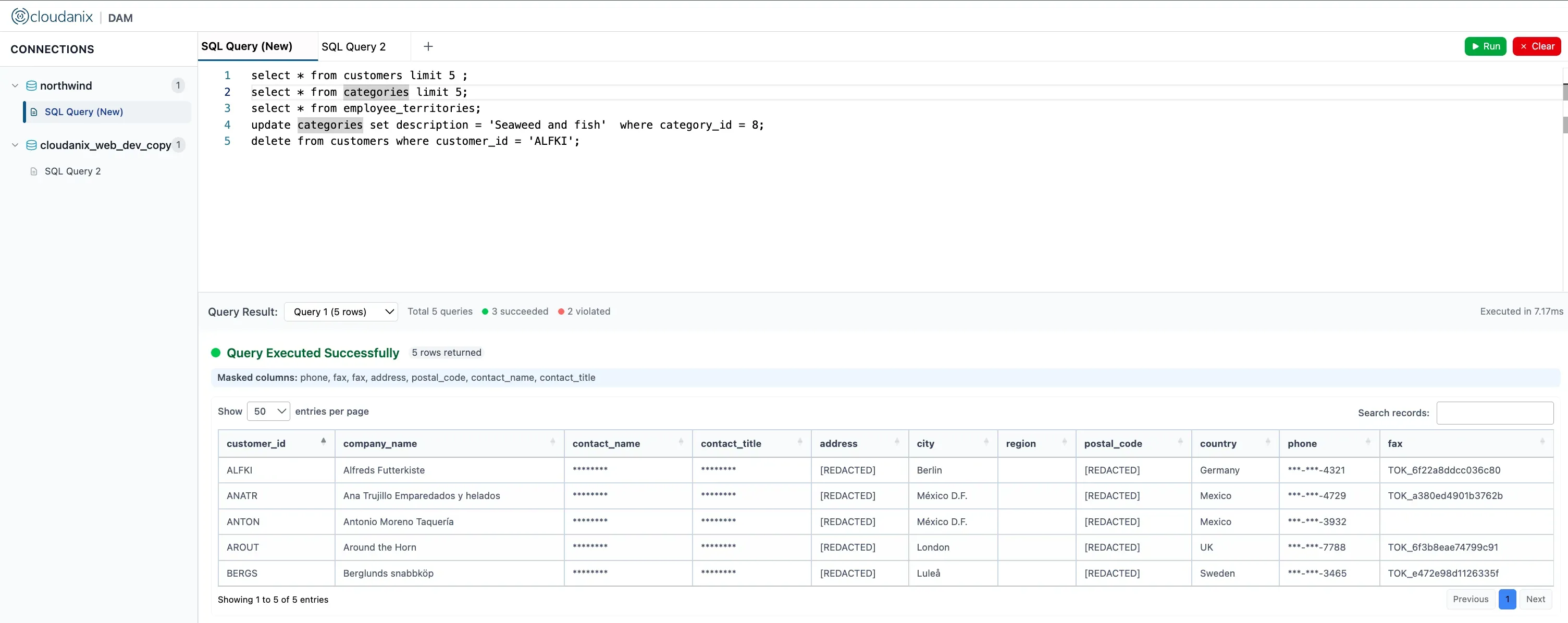
Task: Click the Next pagination button
Action: pyautogui.click(x=1535, y=599)
